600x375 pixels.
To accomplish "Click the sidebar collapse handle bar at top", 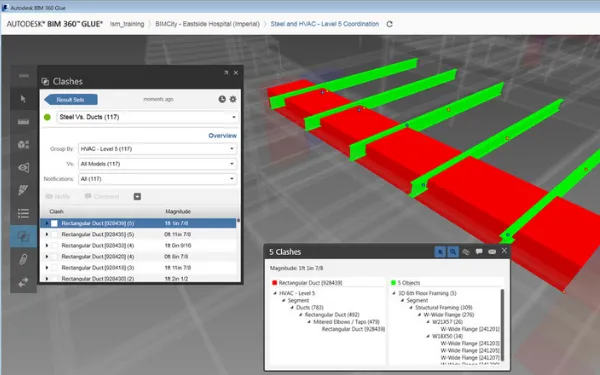I will (x=24, y=76).
